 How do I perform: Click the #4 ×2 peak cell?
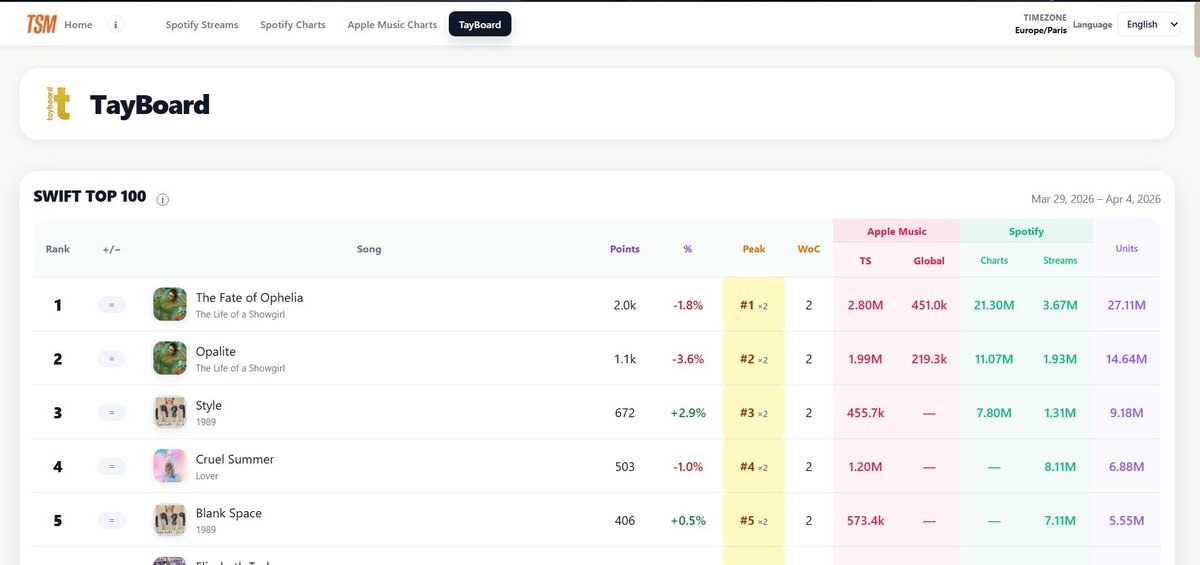coord(754,467)
